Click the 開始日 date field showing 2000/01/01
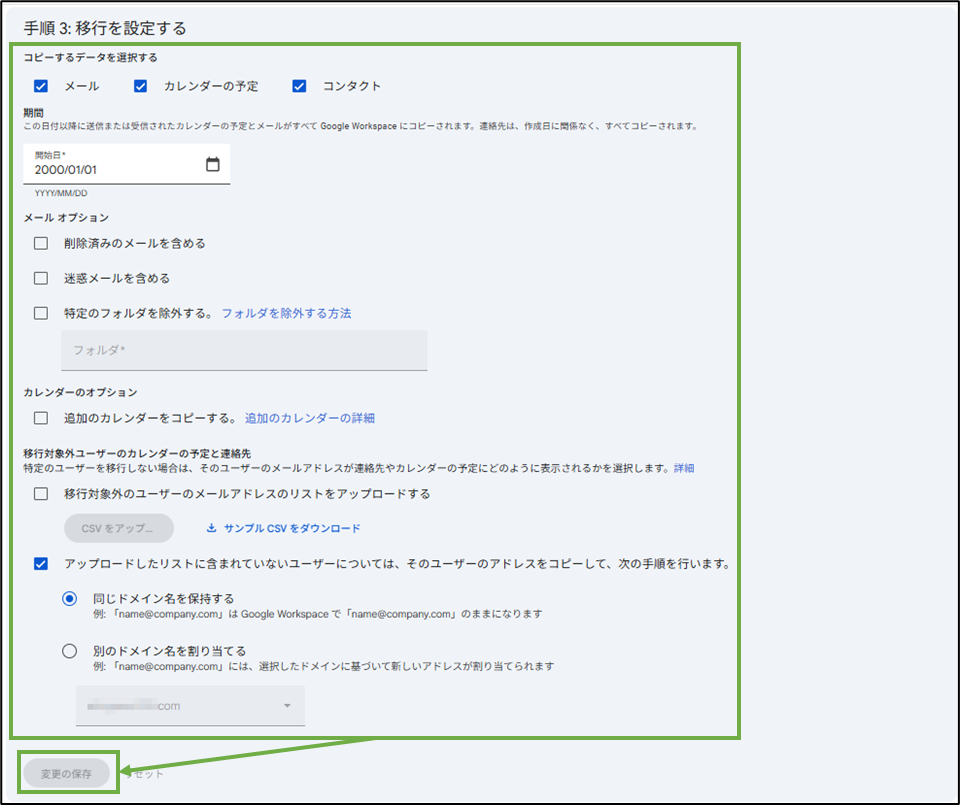Image resolution: width=960 pixels, height=805 pixels. click(x=127, y=164)
